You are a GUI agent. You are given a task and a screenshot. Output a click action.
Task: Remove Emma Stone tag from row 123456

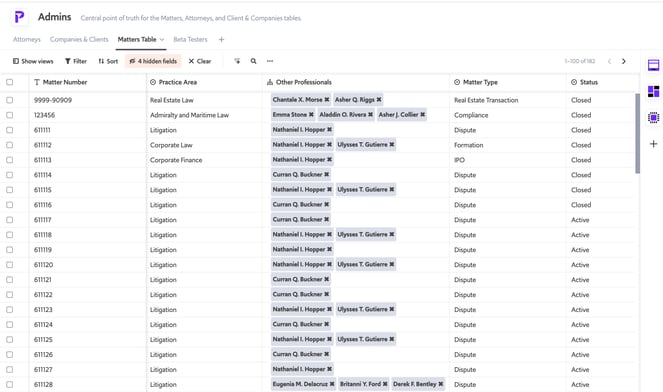point(311,115)
